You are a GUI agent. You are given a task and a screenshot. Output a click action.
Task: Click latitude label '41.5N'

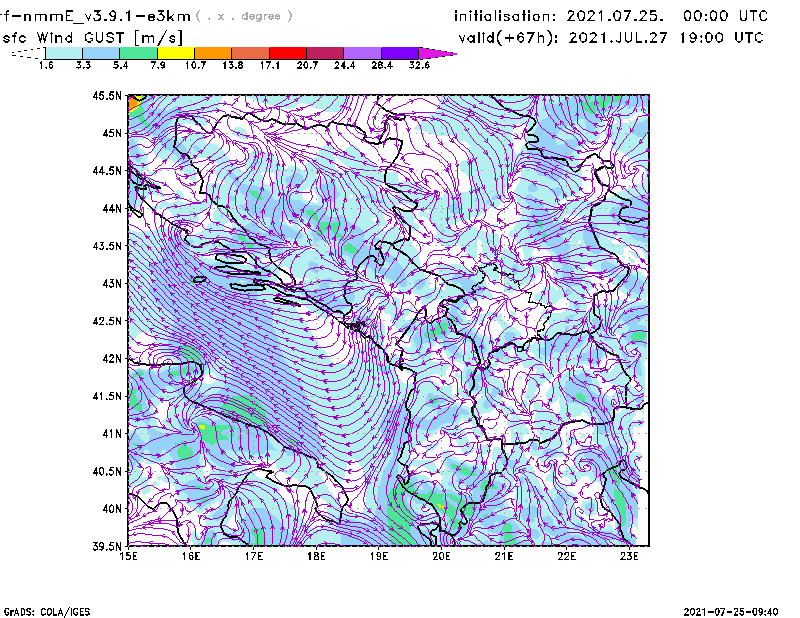pyautogui.click(x=107, y=396)
